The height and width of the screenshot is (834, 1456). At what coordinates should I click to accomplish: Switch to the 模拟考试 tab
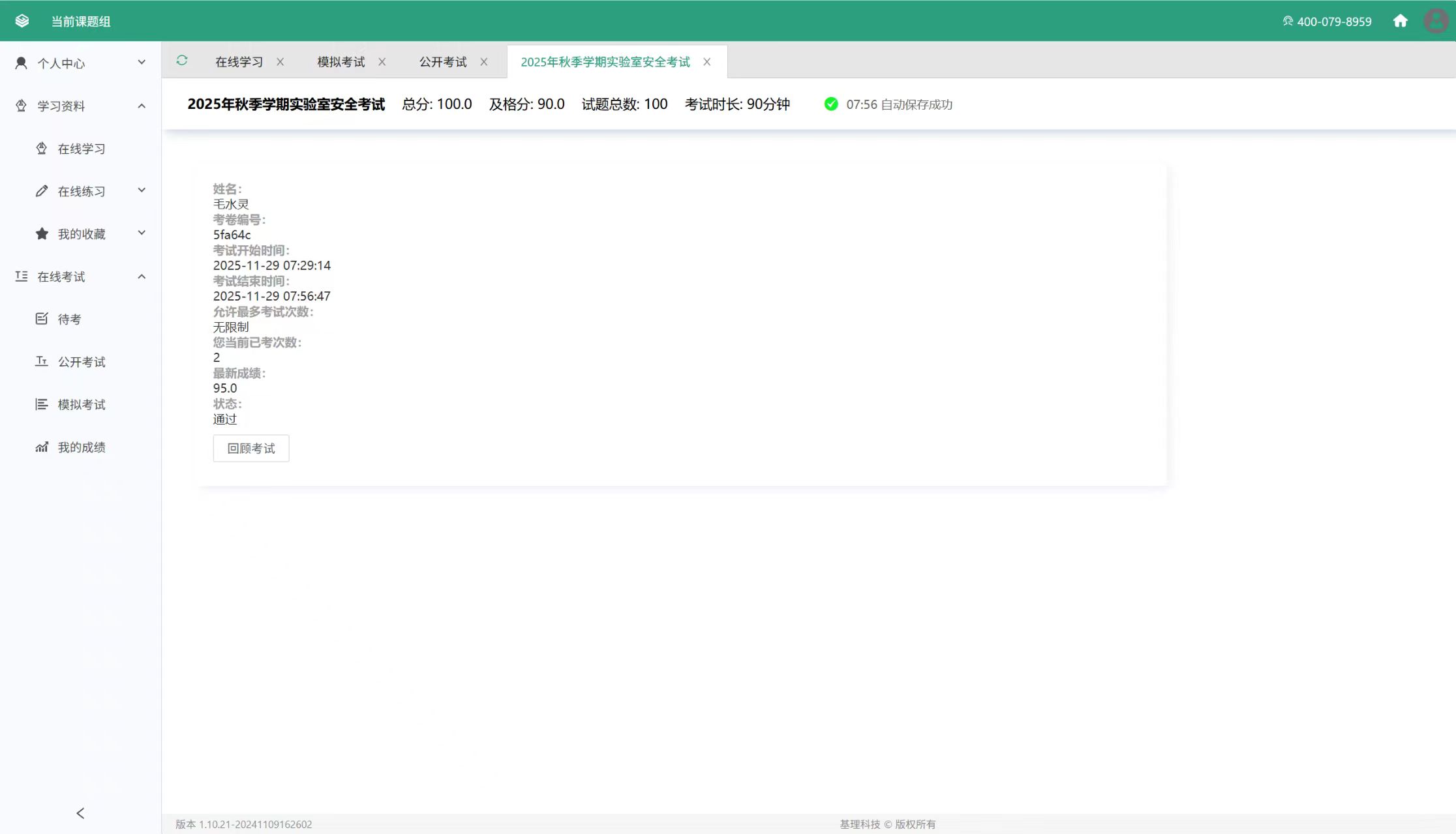coord(341,62)
